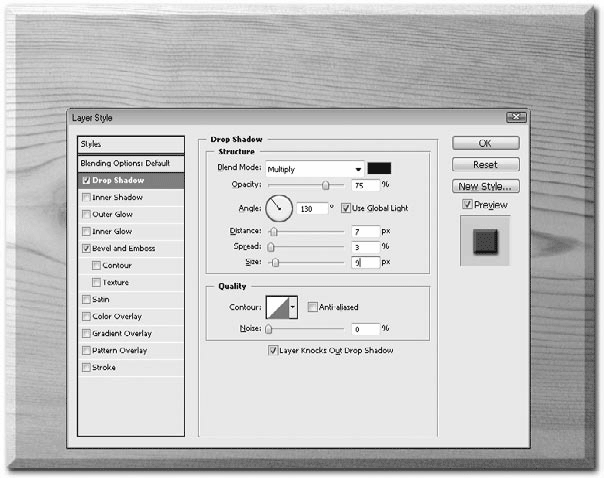The image size is (604, 478).
Task: Click the OK button
Action: click(x=486, y=143)
